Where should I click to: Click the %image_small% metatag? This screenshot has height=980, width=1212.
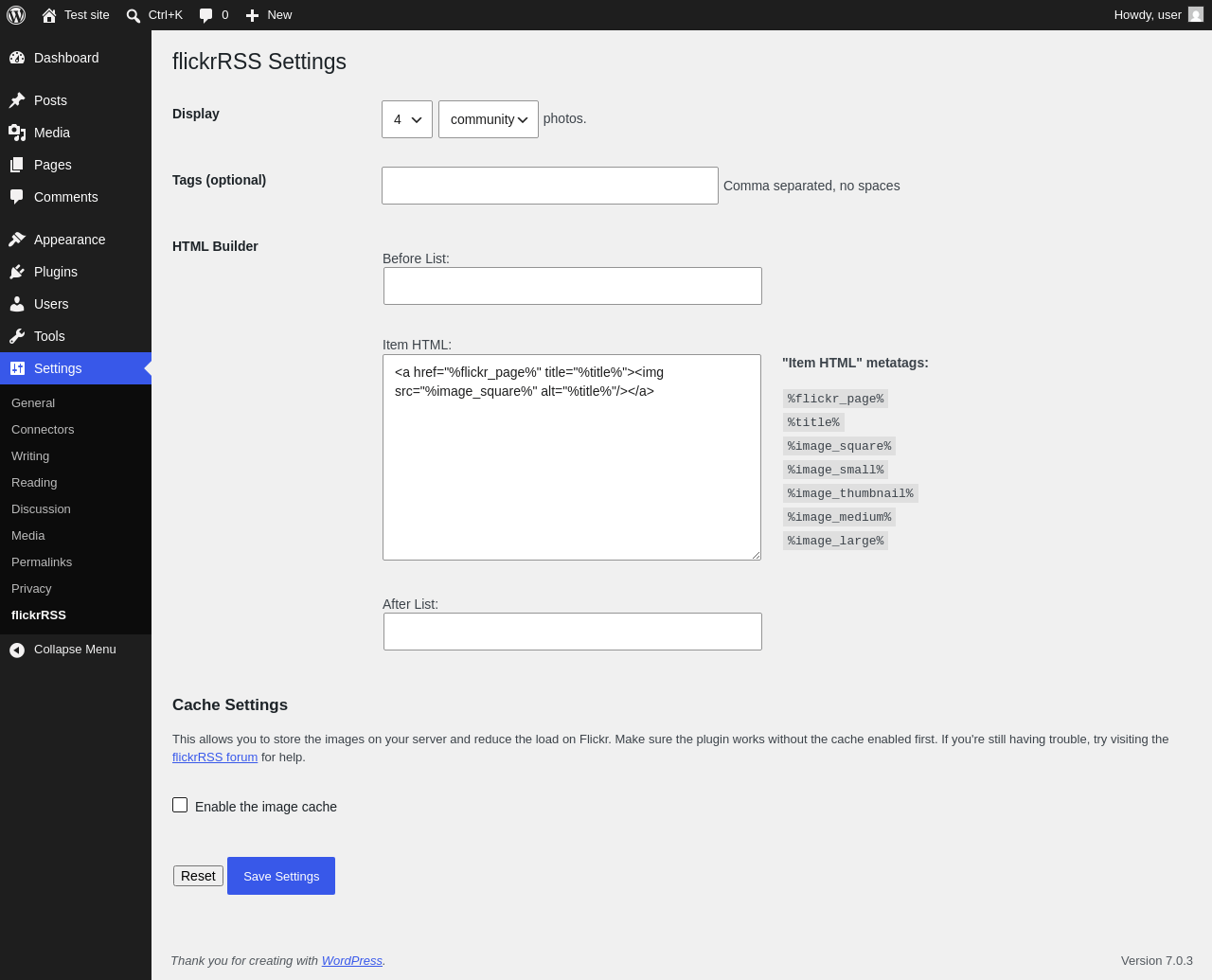[x=835, y=470]
